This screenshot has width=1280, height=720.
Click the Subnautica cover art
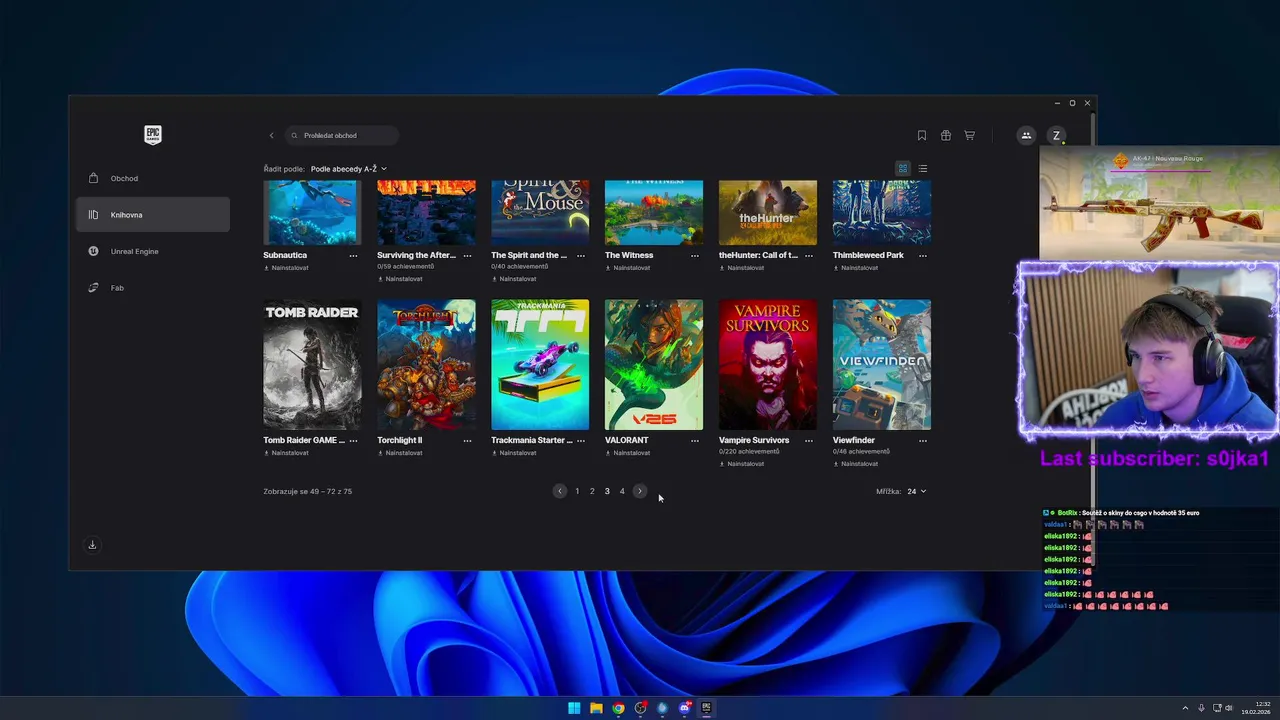(x=312, y=213)
